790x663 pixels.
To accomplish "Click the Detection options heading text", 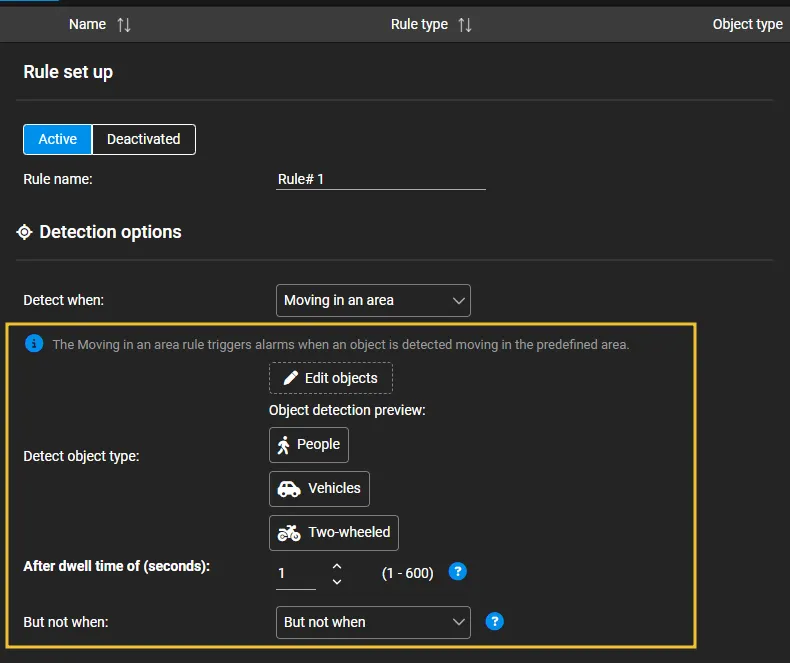I will (110, 232).
